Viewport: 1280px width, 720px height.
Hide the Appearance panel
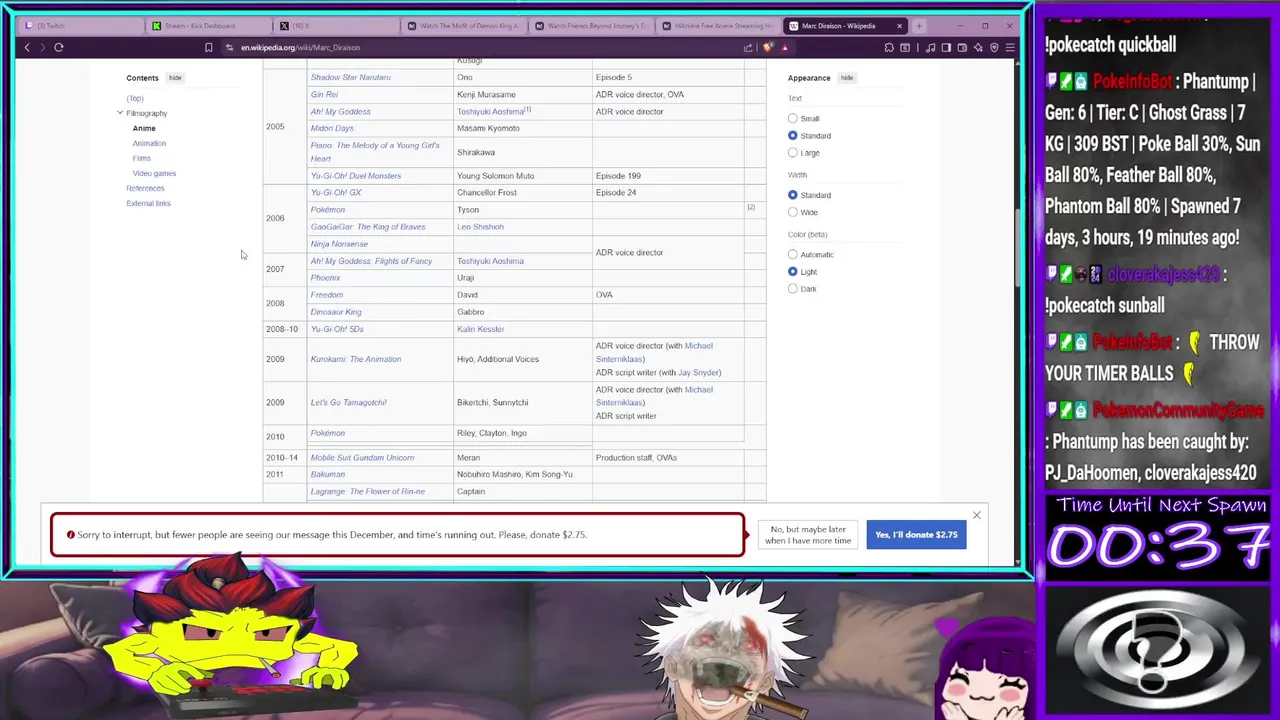coord(847,77)
